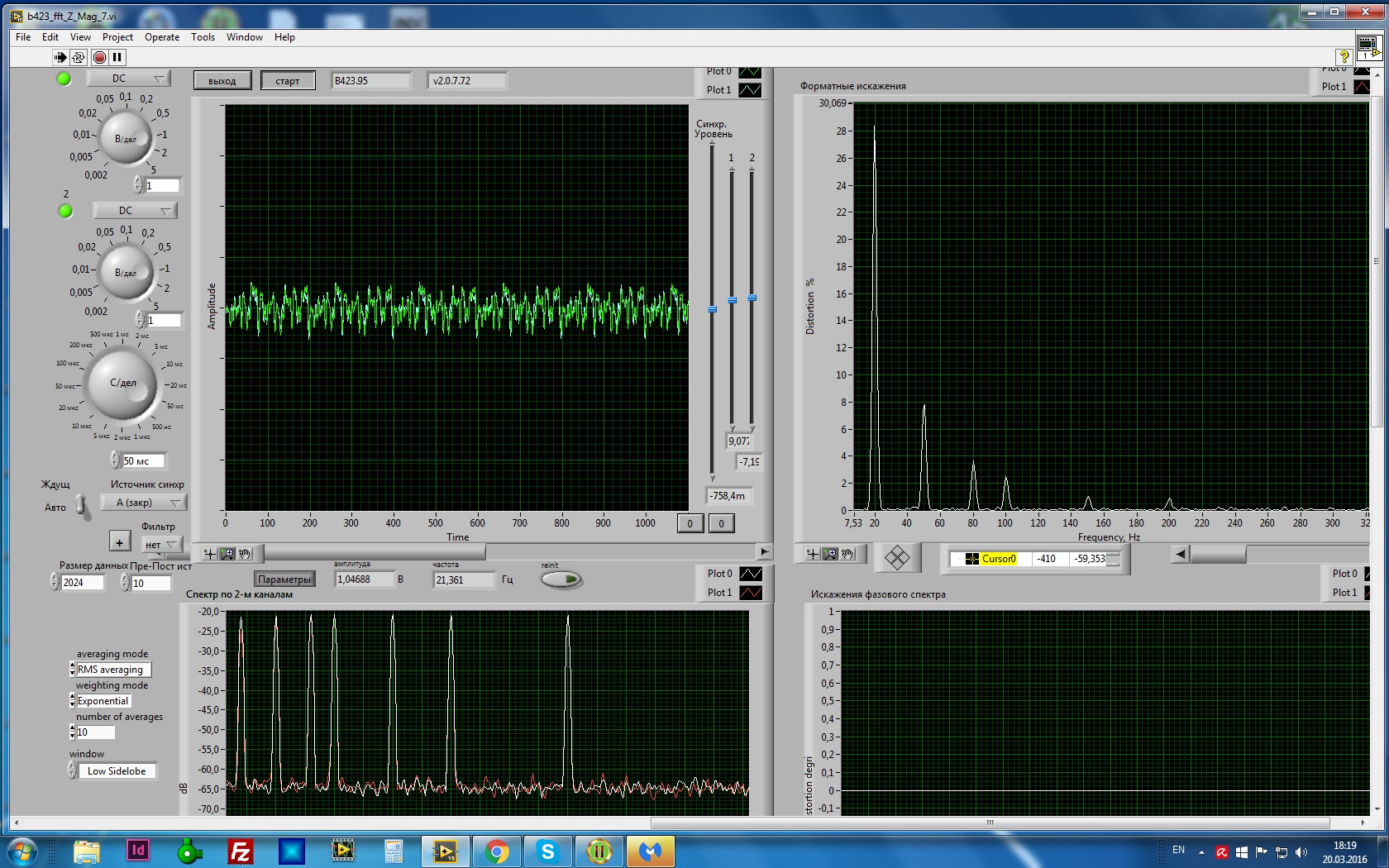Open Windows Explorer from the taskbar
Image resolution: width=1389 pixels, height=868 pixels.
tap(86, 851)
